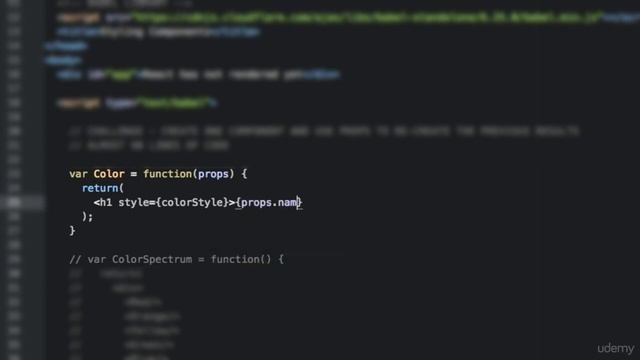
Task: Click '{props.nam}' expression text
Action: click(x=269, y=202)
